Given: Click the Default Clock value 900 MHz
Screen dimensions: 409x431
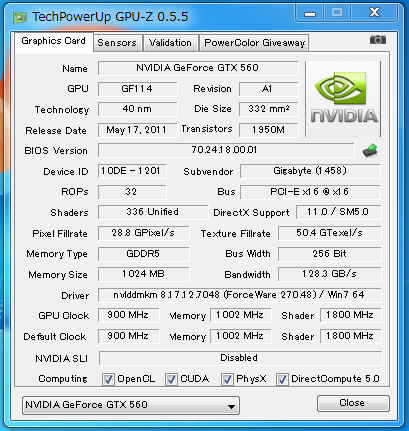Looking at the screenshot, I should 128,336.
